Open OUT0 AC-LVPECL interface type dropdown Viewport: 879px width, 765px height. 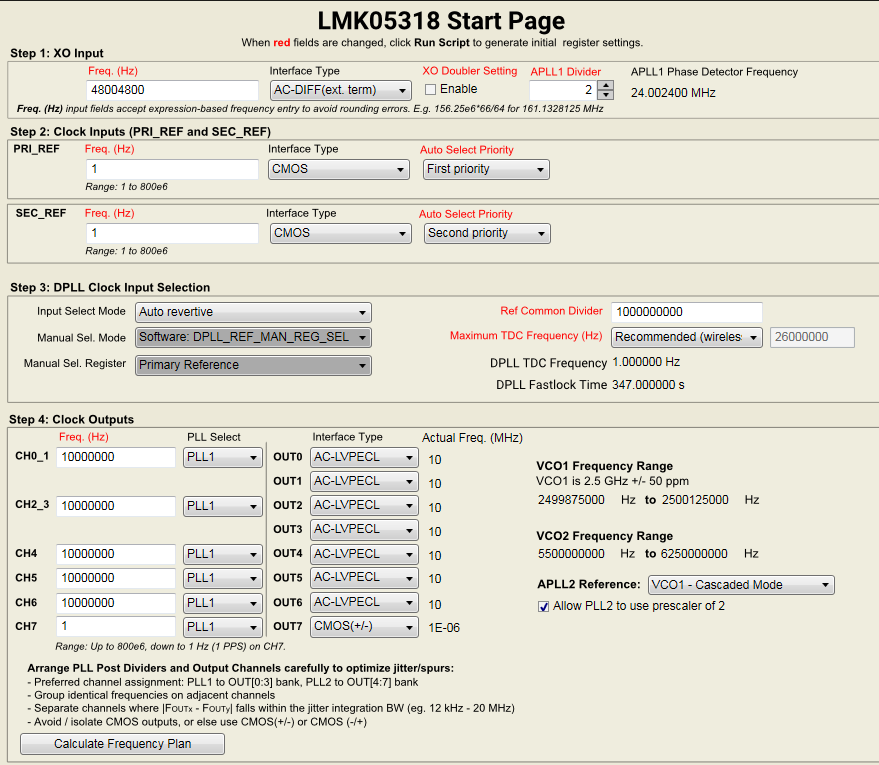364,457
